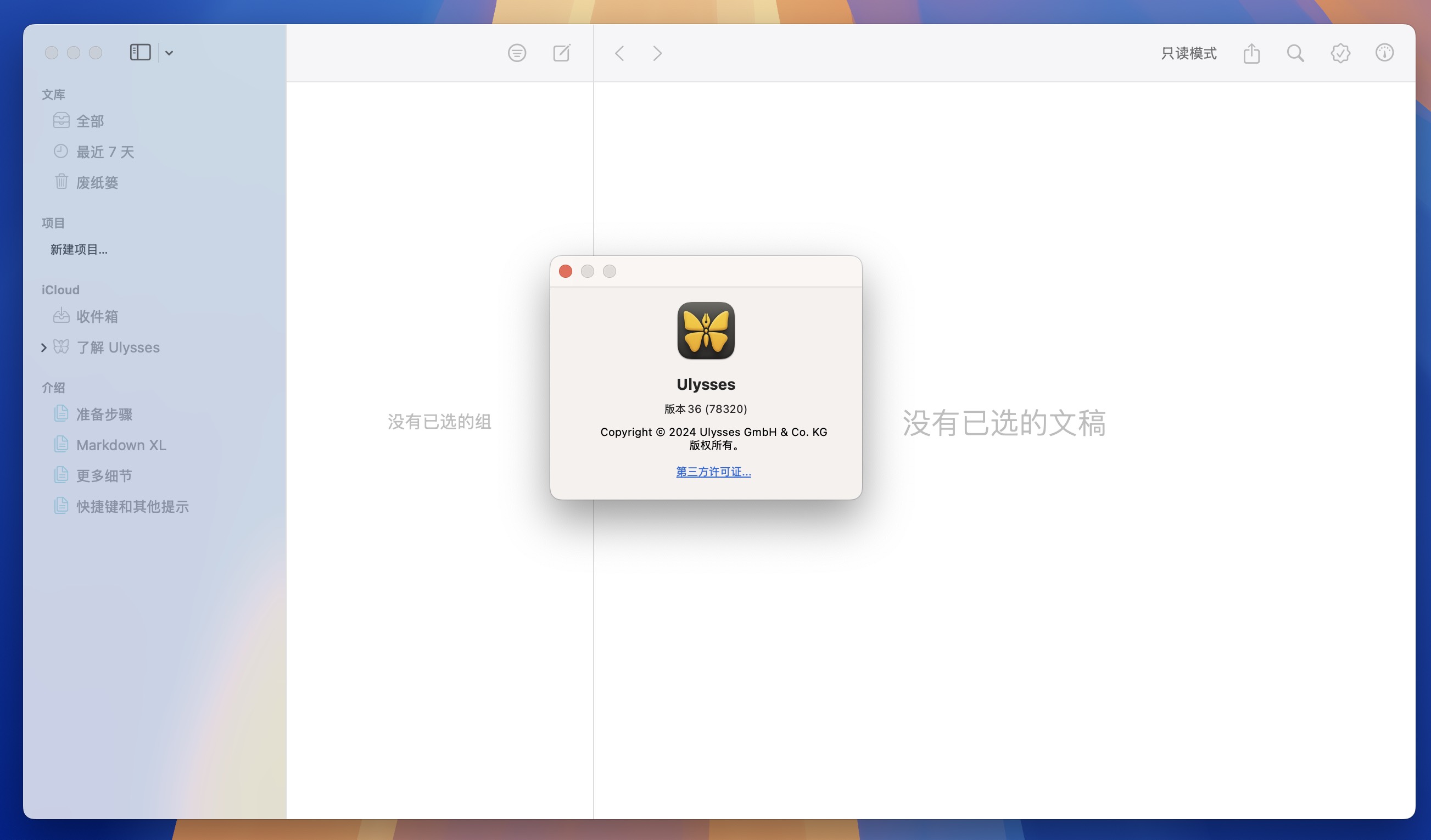Close the About Ulysses dialog
This screenshot has height=840, width=1431.
(565, 271)
